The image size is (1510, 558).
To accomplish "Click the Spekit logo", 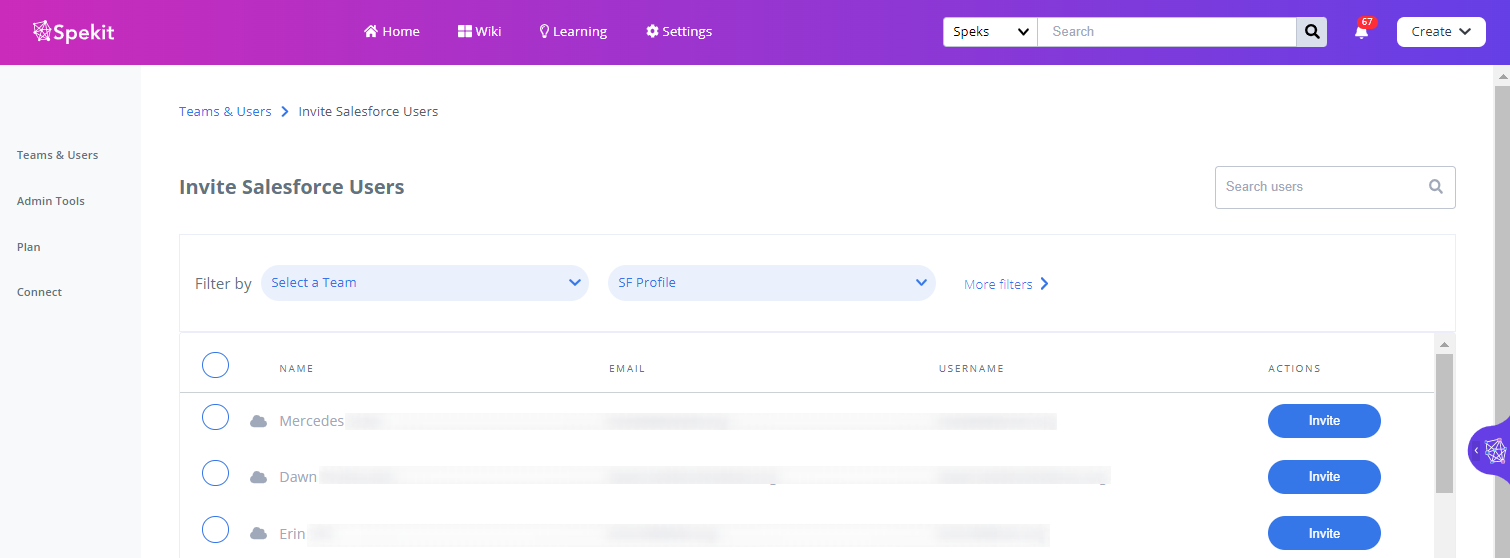I will [74, 32].
